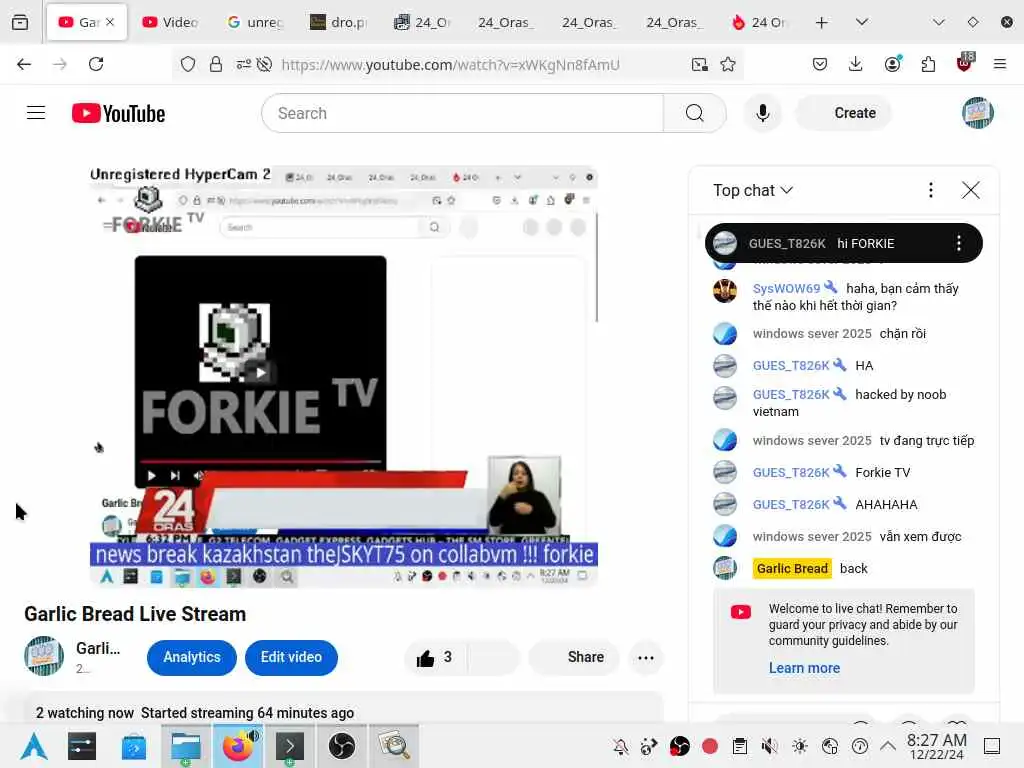Open system settings mixer taskbar icon
The image size is (1024, 768).
[x=82, y=746]
